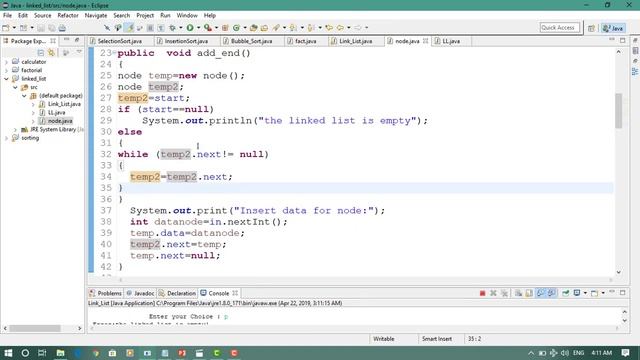The width and height of the screenshot is (640, 360).
Task: Terminate the console with red stop icon
Action: point(482,293)
